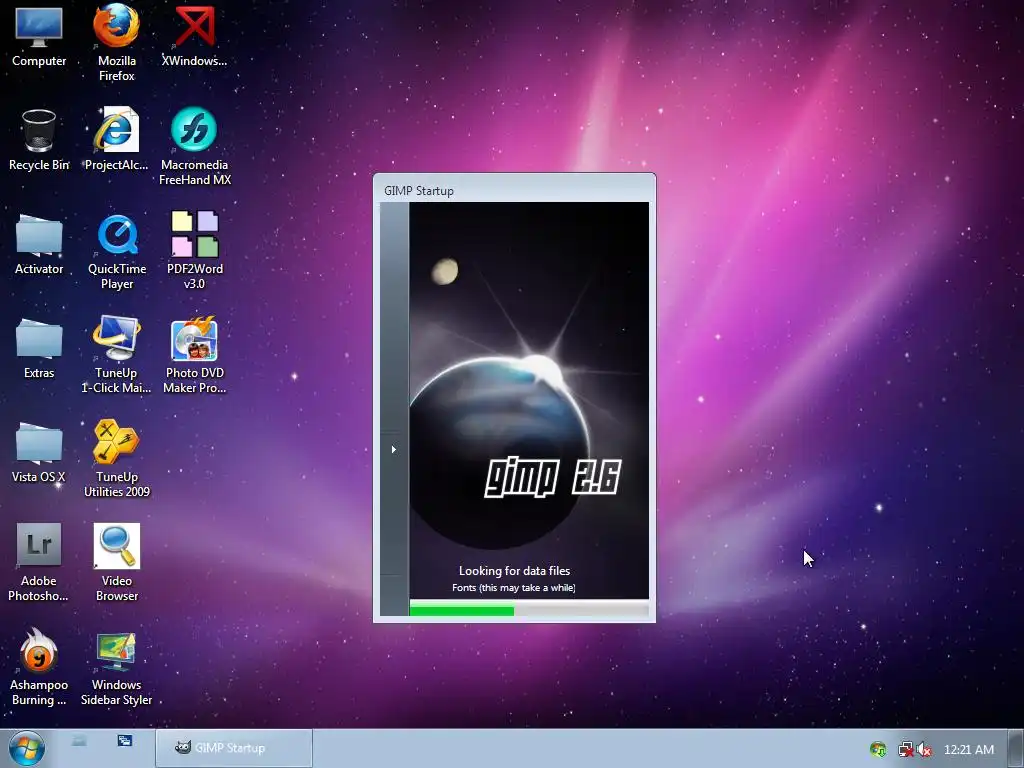Click the GIMP Startup window title bar
1024x768 pixels.
click(514, 190)
